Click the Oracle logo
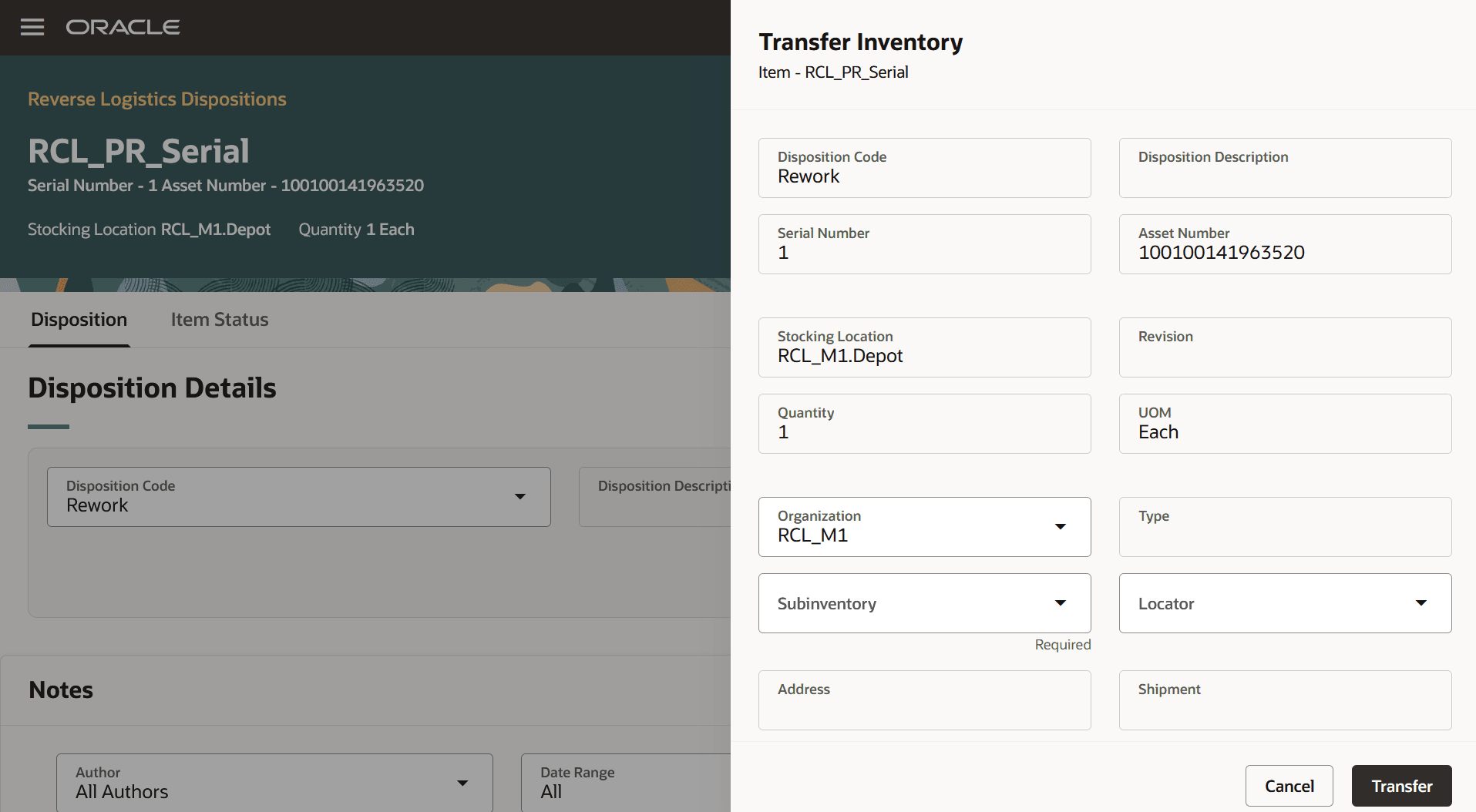 (x=123, y=27)
